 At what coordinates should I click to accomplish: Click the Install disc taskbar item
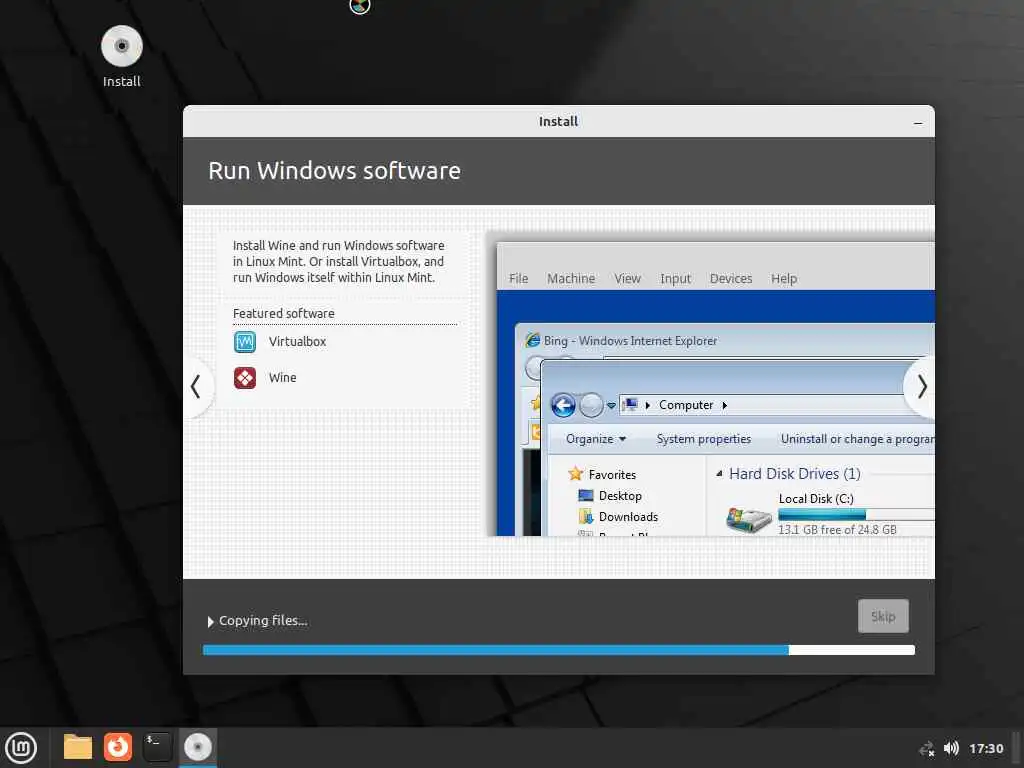coord(198,747)
